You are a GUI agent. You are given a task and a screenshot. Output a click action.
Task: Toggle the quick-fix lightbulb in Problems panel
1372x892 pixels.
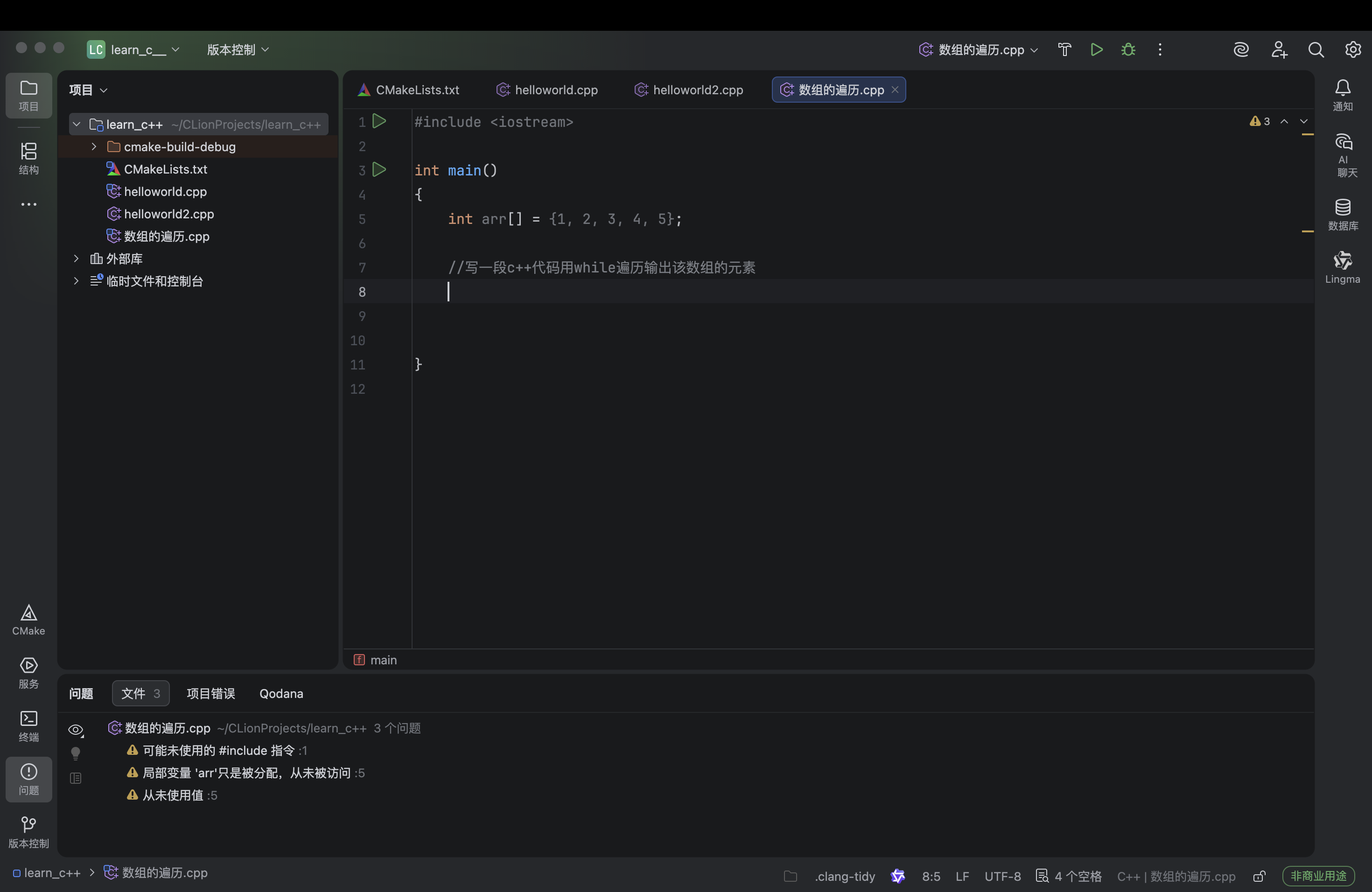(x=76, y=753)
